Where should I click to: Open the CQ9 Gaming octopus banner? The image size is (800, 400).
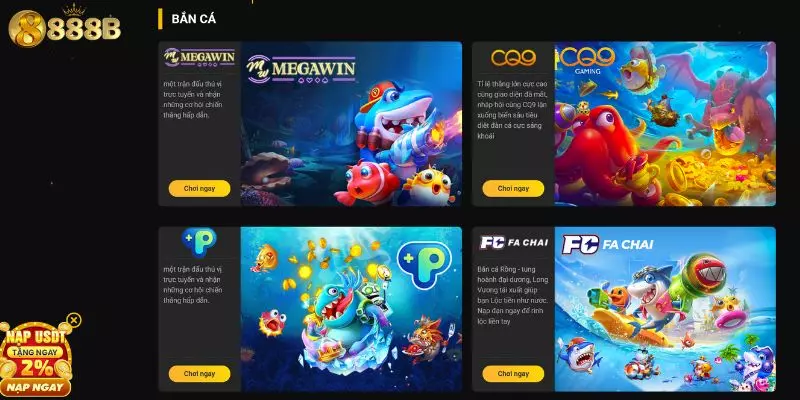click(665, 124)
